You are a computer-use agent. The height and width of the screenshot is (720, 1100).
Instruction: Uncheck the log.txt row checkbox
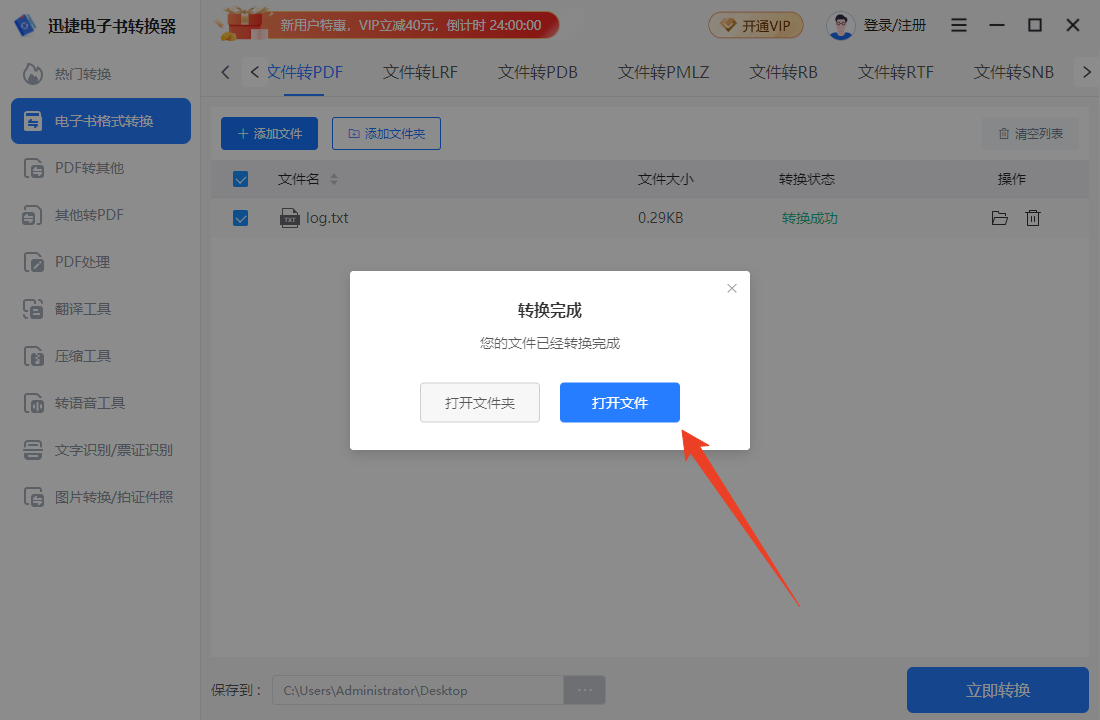coord(240,217)
